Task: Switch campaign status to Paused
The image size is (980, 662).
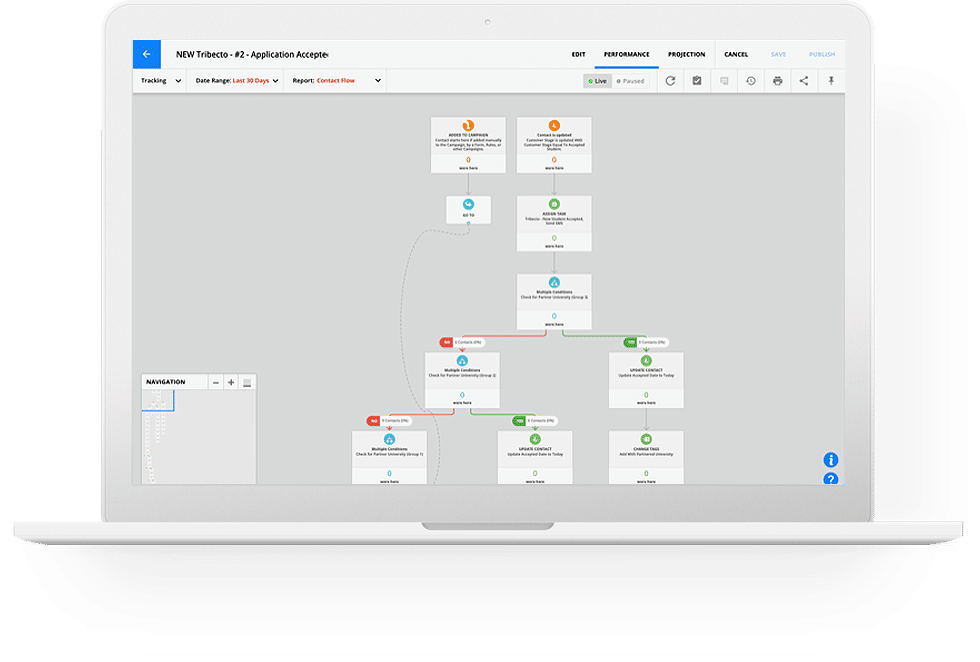Action: 630,81
